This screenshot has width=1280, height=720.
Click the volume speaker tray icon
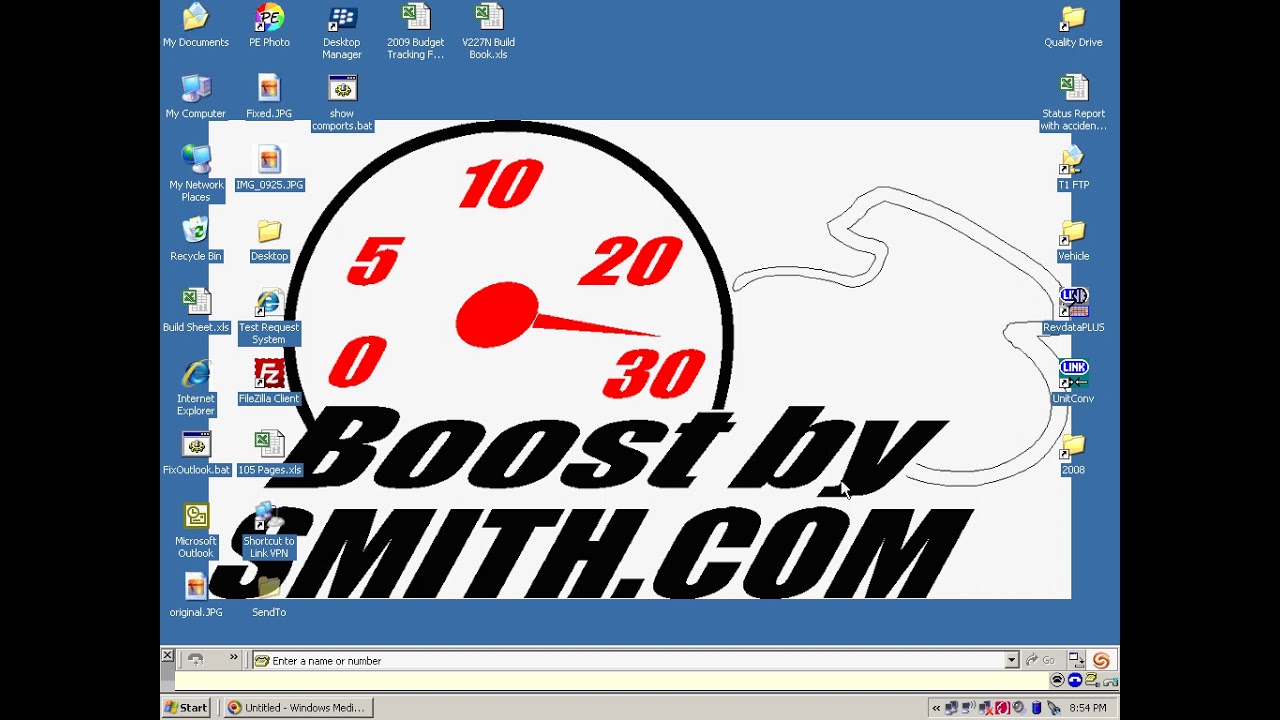tap(1019, 708)
